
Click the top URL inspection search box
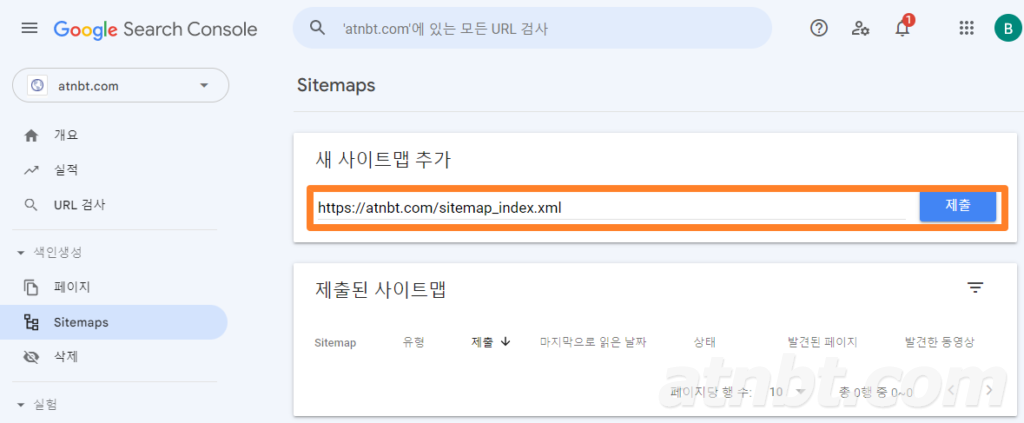(532, 28)
